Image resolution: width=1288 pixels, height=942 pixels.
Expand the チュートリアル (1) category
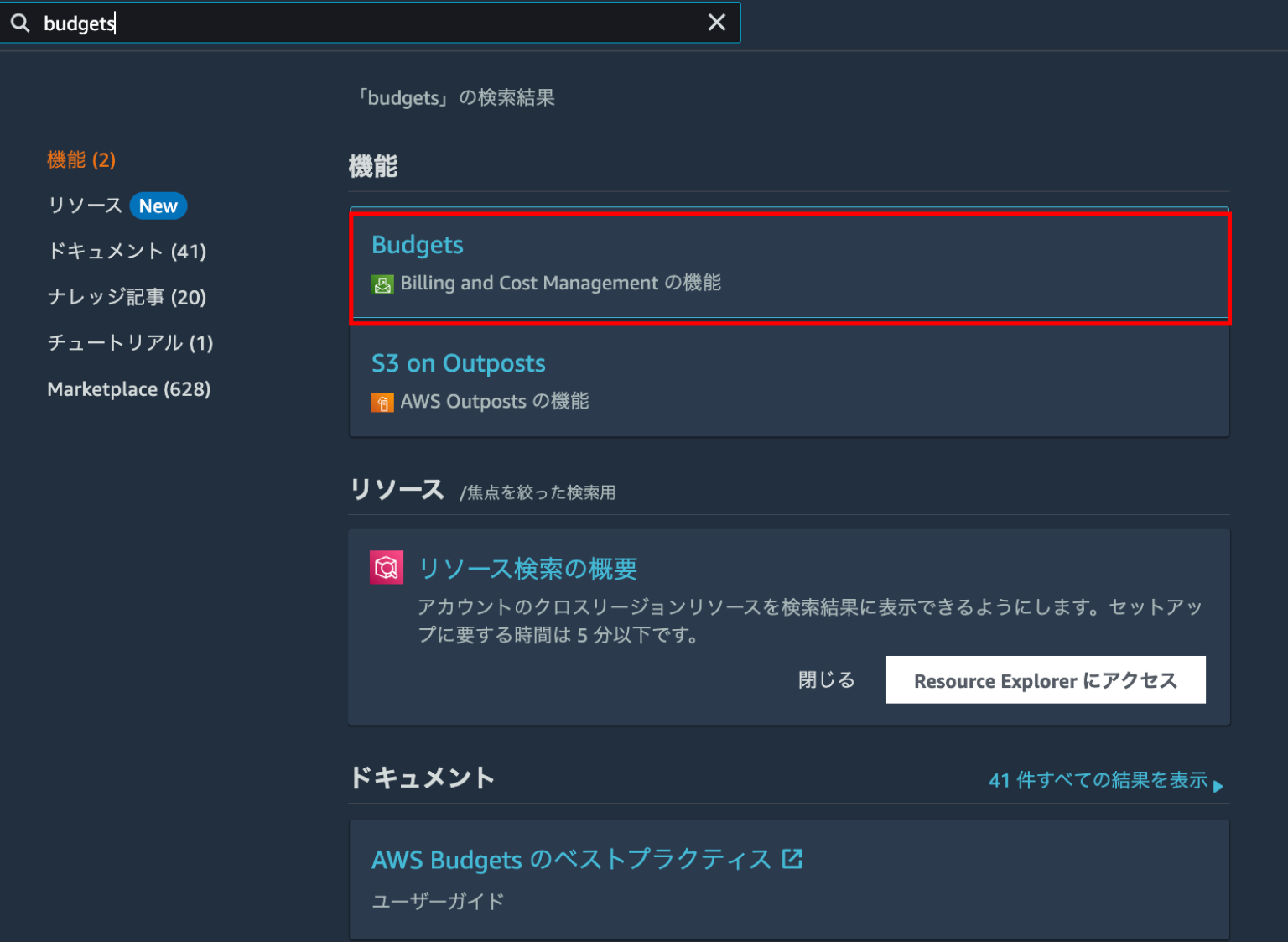(130, 342)
